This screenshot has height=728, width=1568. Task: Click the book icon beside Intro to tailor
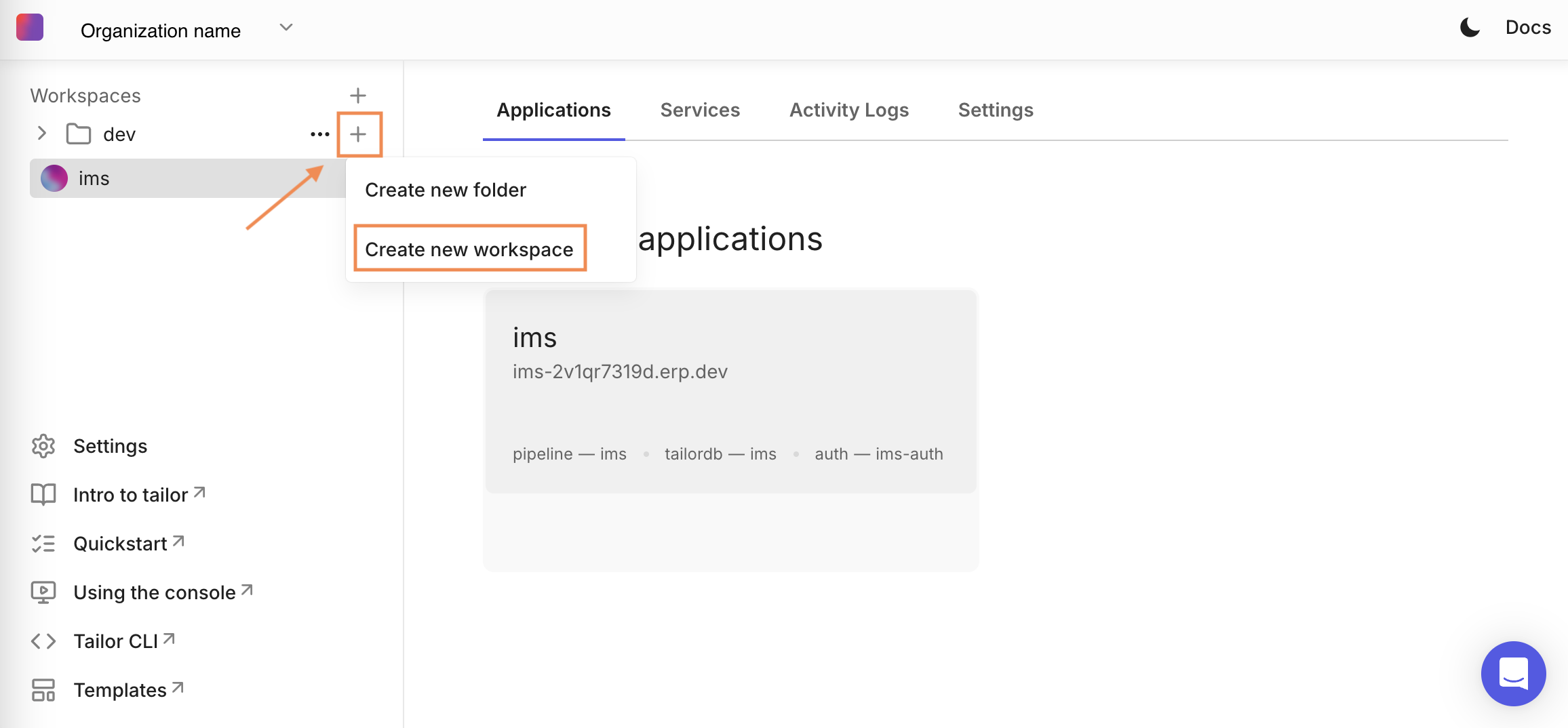click(43, 494)
